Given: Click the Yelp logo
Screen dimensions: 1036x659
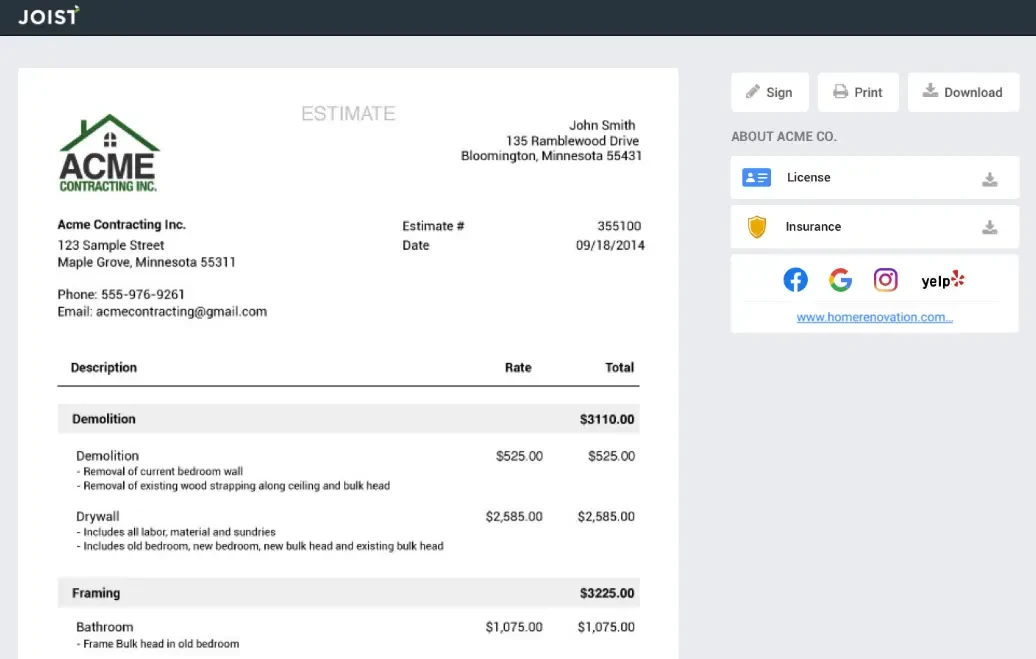Looking at the screenshot, I should coord(941,280).
